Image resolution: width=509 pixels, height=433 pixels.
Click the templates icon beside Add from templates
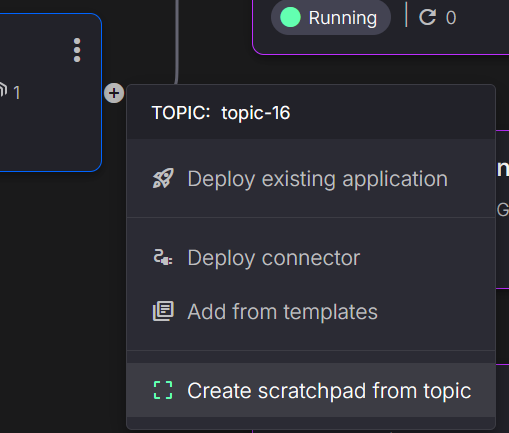(163, 311)
